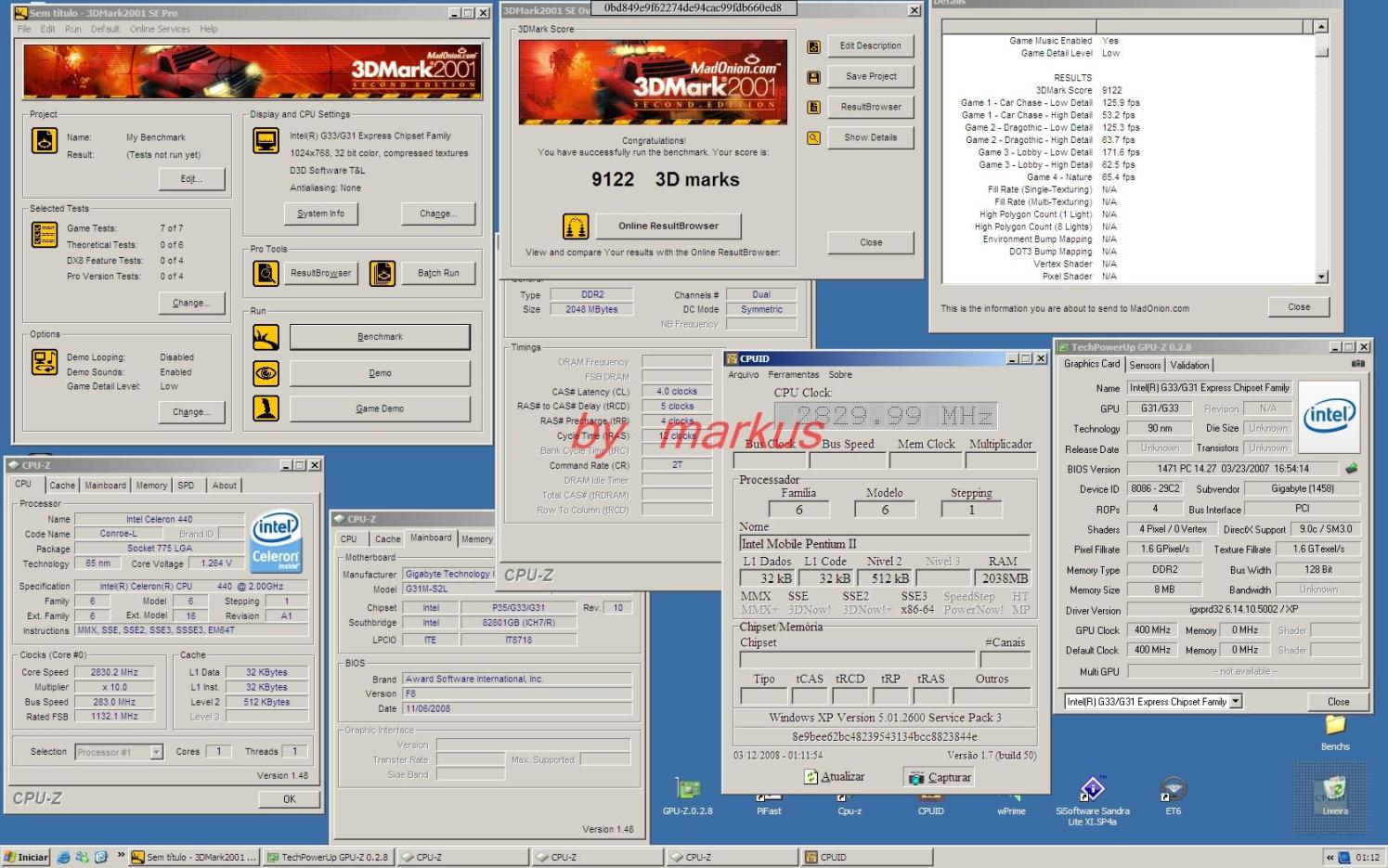Click Close in the Details window
Screen dimensions: 1388x868
(x=1299, y=307)
